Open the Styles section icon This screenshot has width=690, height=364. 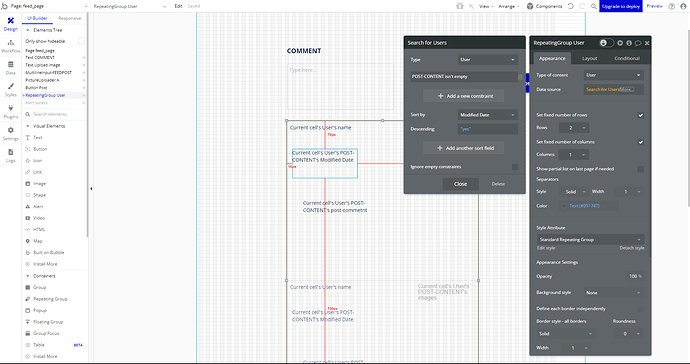(x=11, y=90)
